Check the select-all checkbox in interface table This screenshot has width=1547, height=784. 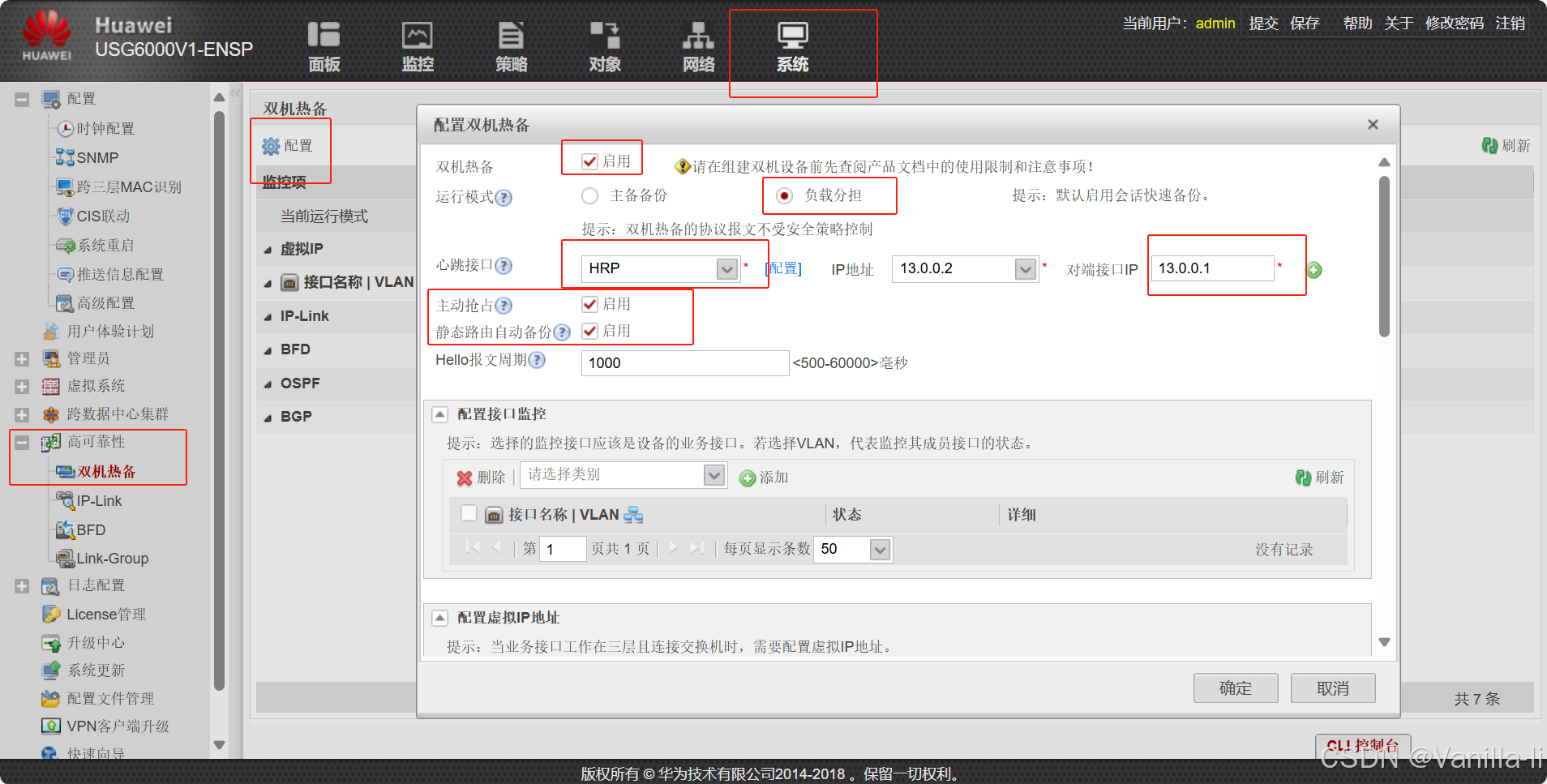469,512
